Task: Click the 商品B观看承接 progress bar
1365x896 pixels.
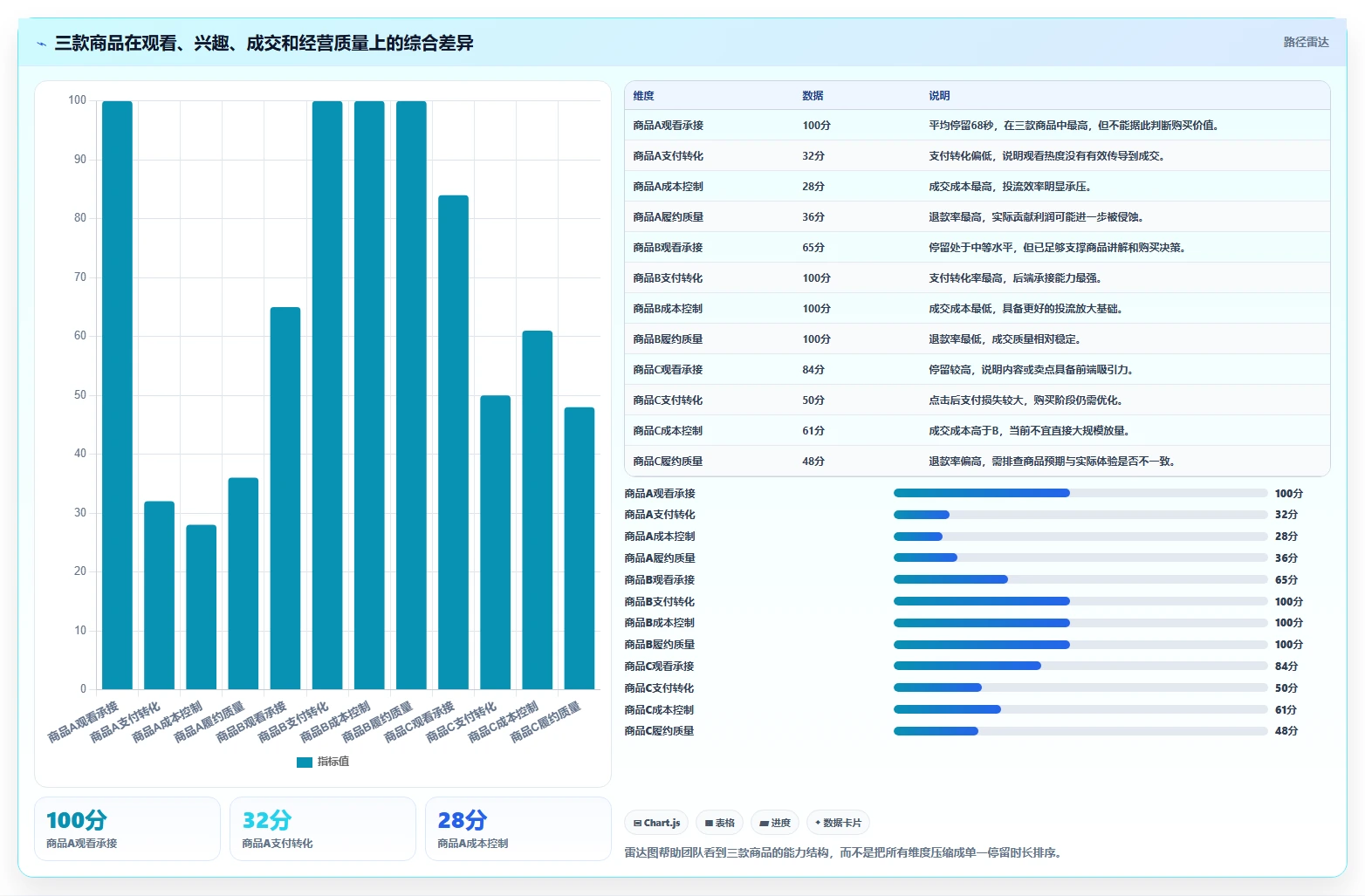Action: (1080, 579)
